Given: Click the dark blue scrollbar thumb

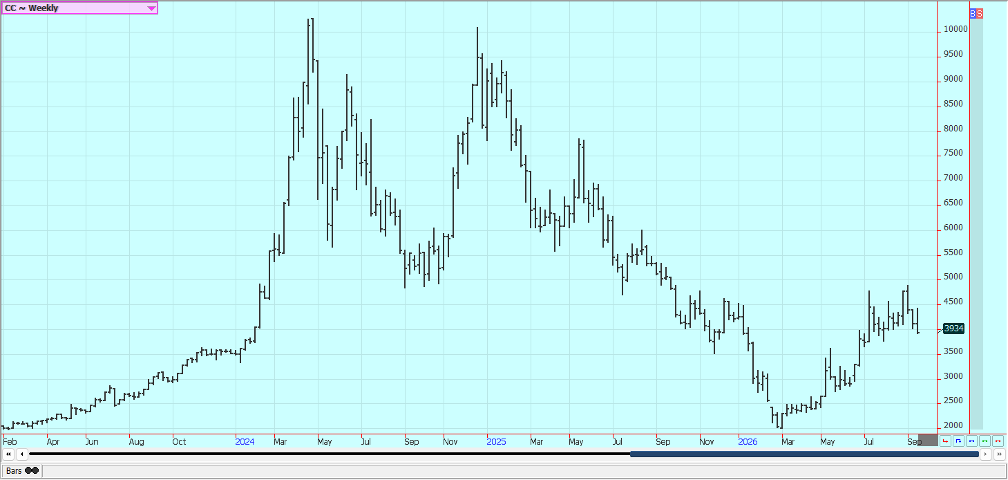Looking at the screenshot, I should point(805,454).
